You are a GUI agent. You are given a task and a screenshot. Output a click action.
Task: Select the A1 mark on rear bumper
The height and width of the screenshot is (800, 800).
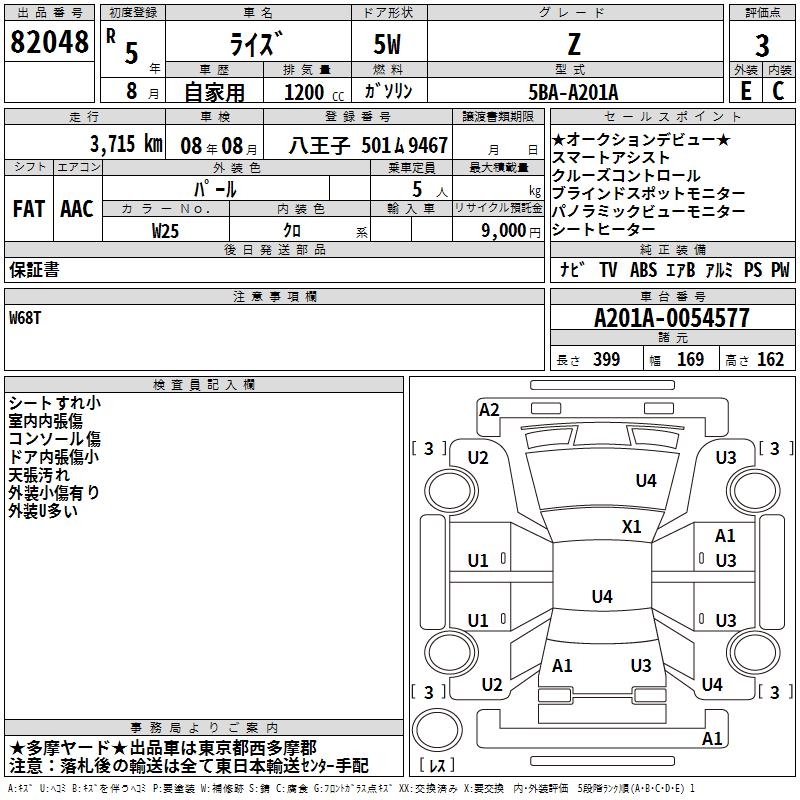tap(712, 738)
